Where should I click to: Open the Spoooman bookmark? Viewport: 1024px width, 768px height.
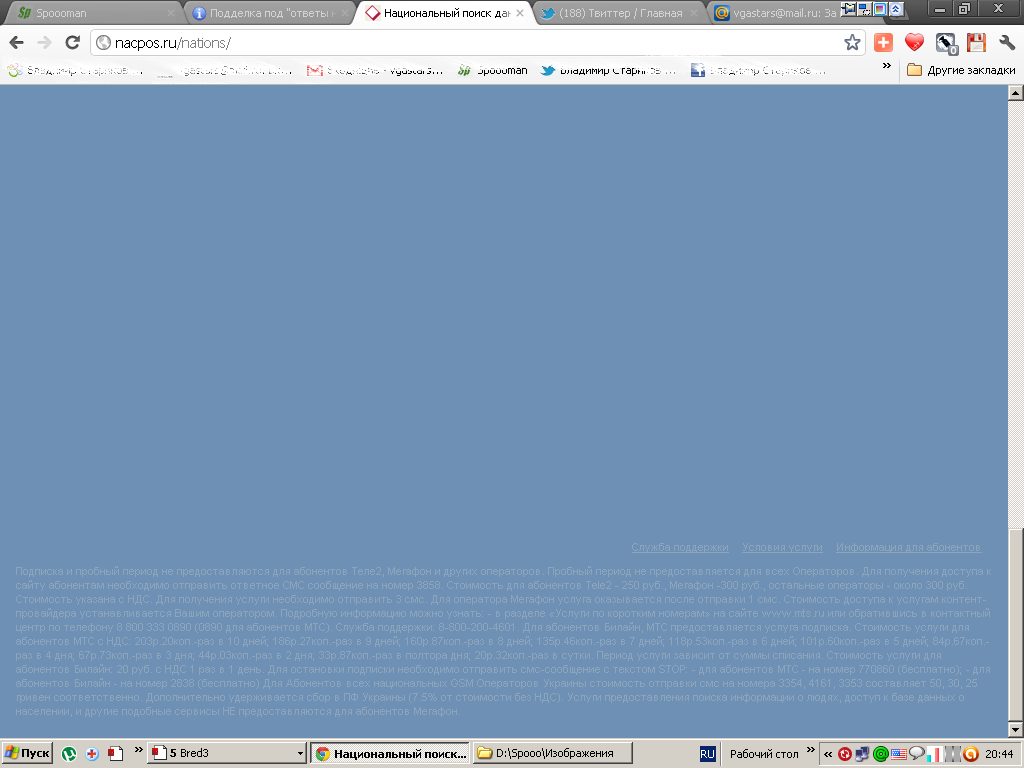click(492, 70)
